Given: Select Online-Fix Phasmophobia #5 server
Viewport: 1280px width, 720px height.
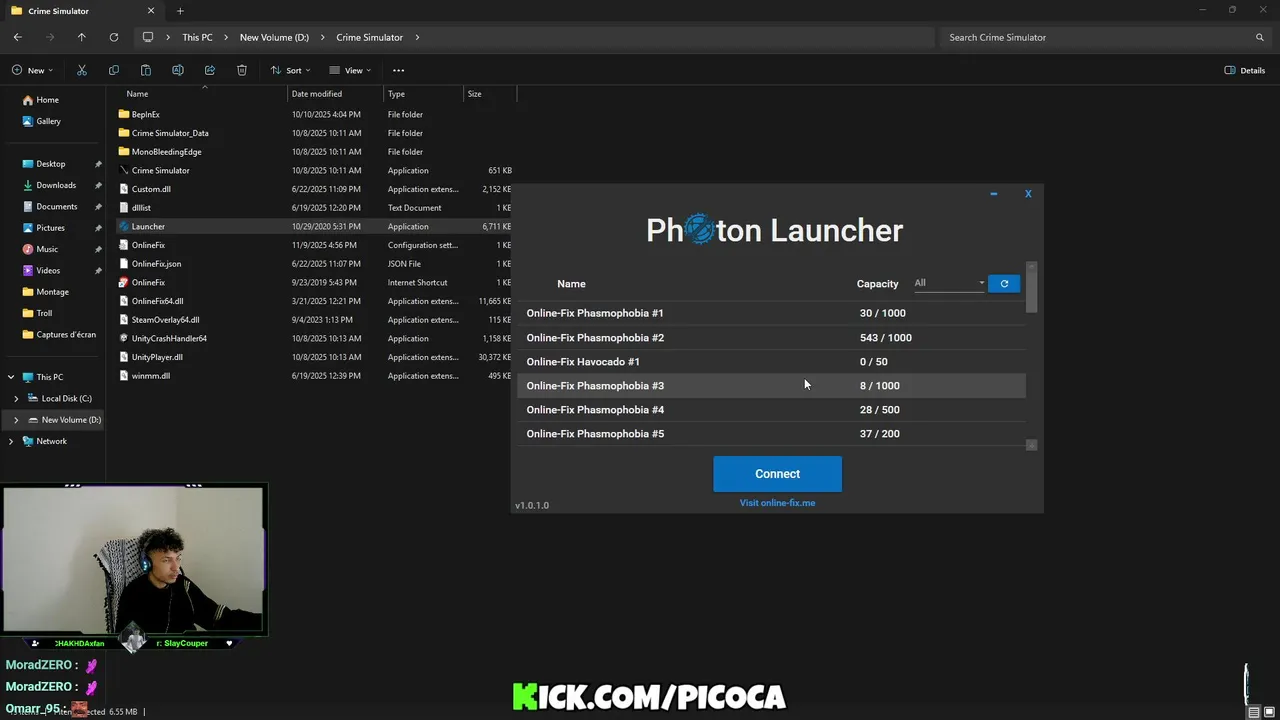Looking at the screenshot, I should pos(771,433).
